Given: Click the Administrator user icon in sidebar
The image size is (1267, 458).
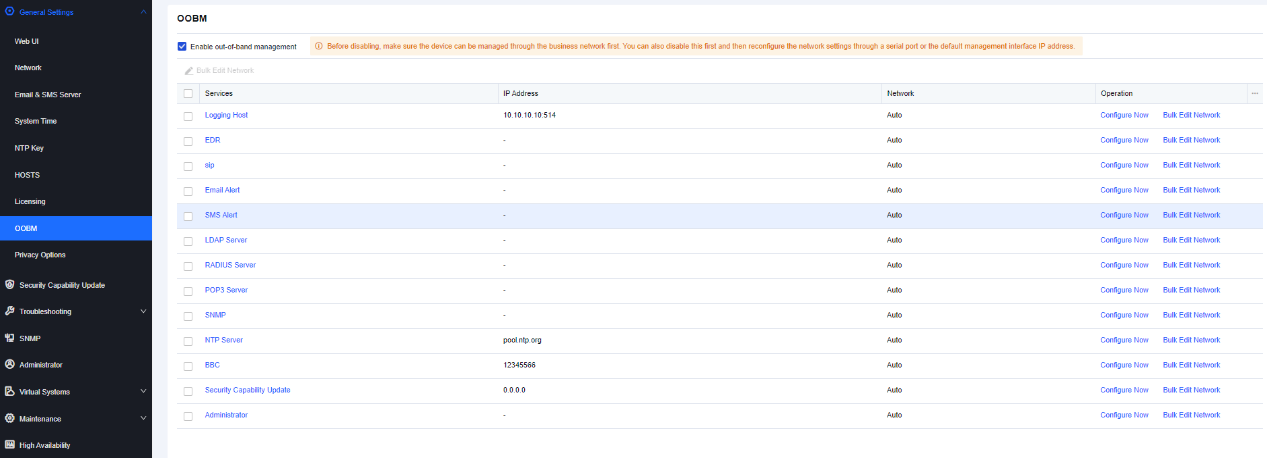Looking at the screenshot, I should coord(10,365).
